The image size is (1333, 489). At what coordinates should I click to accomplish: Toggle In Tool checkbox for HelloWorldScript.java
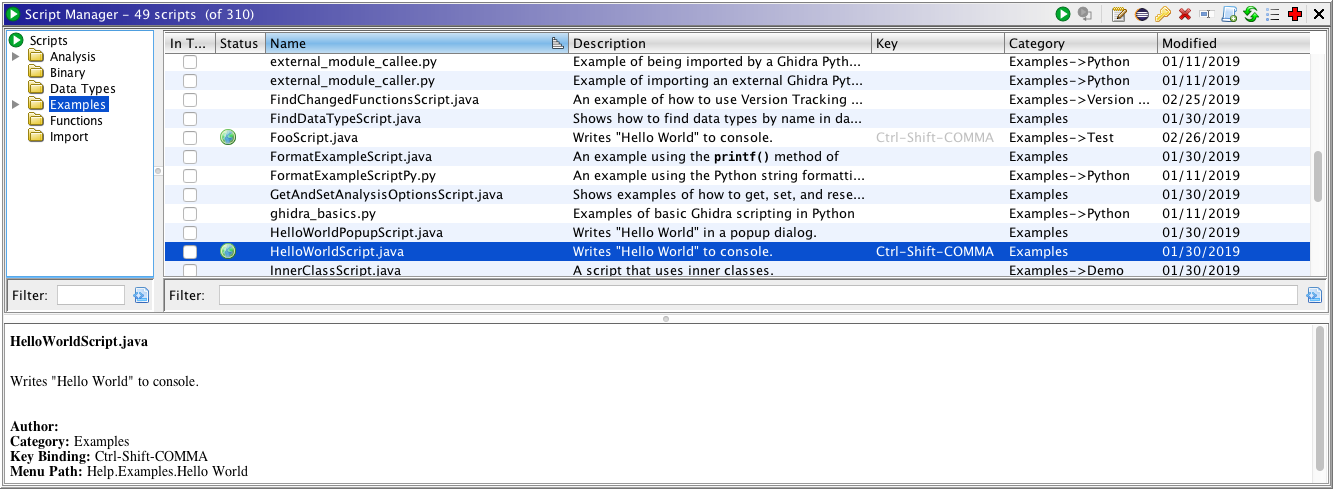[x=190, y=252]
